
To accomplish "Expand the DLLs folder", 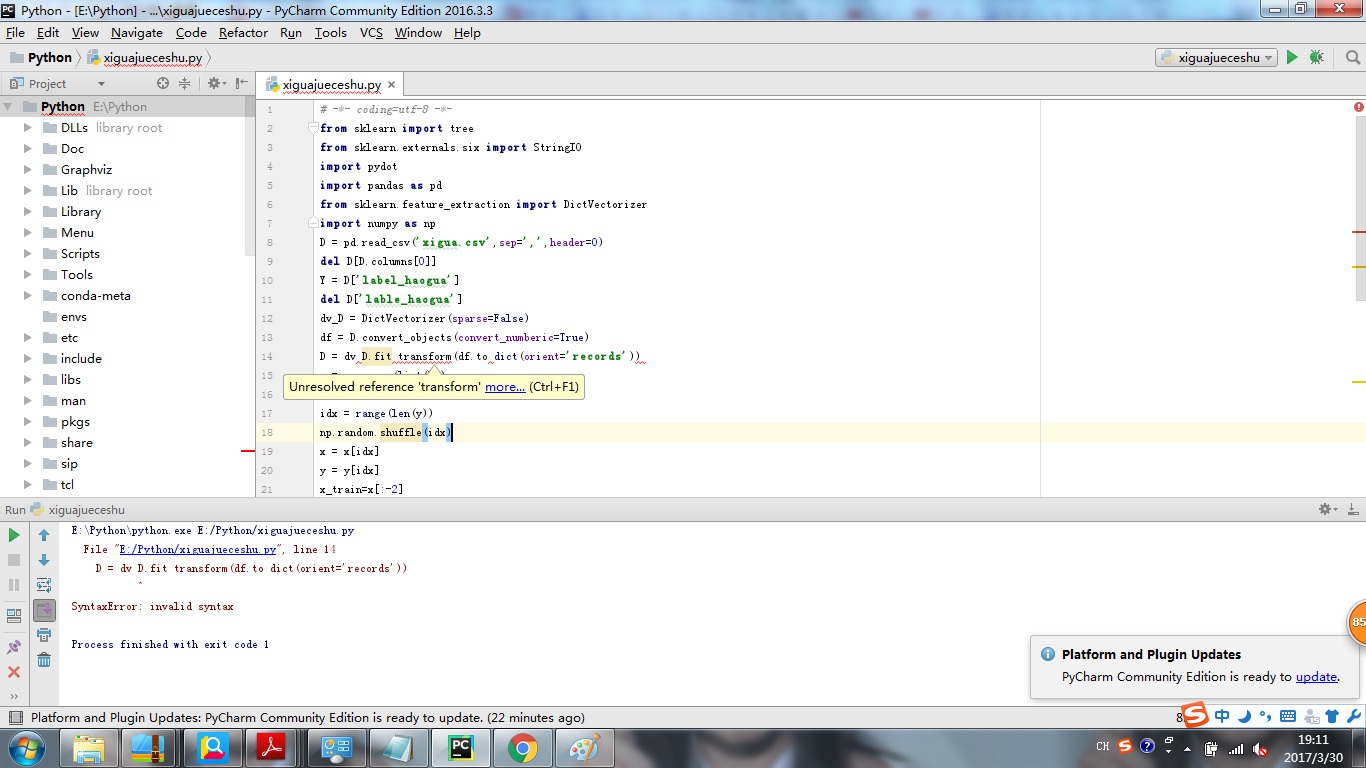I will click(x=28, y=128).
